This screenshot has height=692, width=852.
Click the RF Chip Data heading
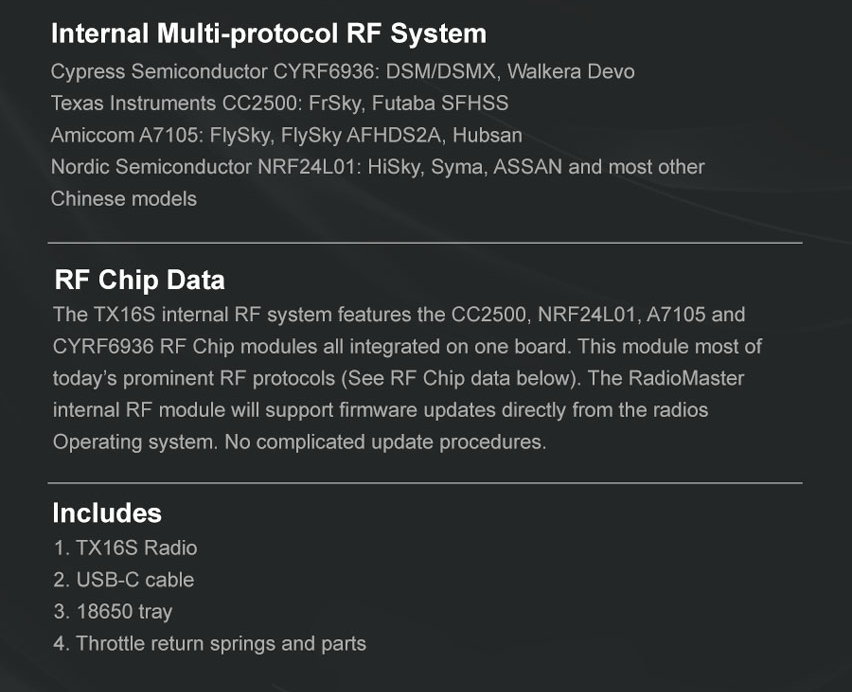pyautogui.click(x=139, y=280)
